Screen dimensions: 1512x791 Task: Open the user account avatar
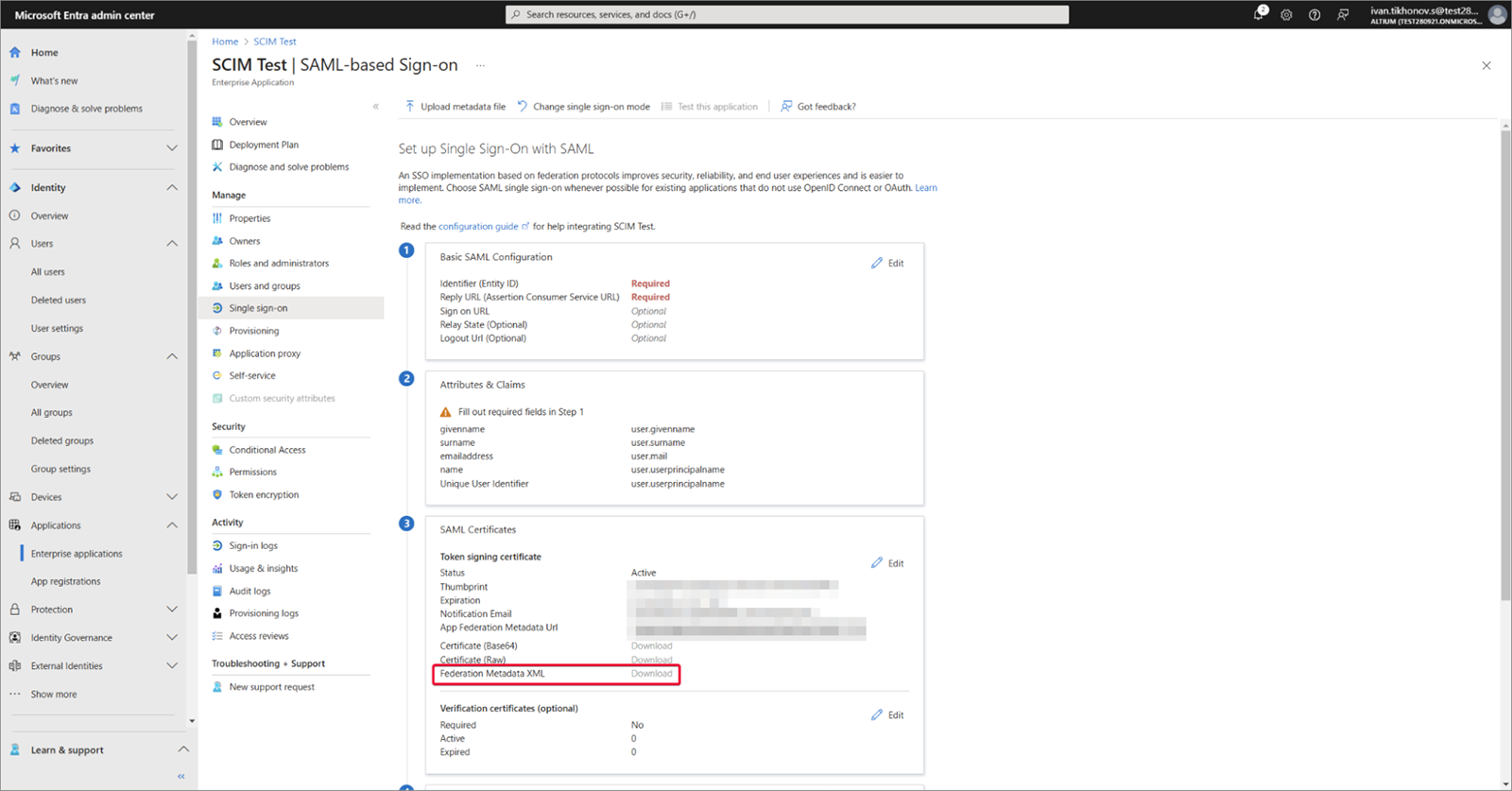tap(1497, 14)
